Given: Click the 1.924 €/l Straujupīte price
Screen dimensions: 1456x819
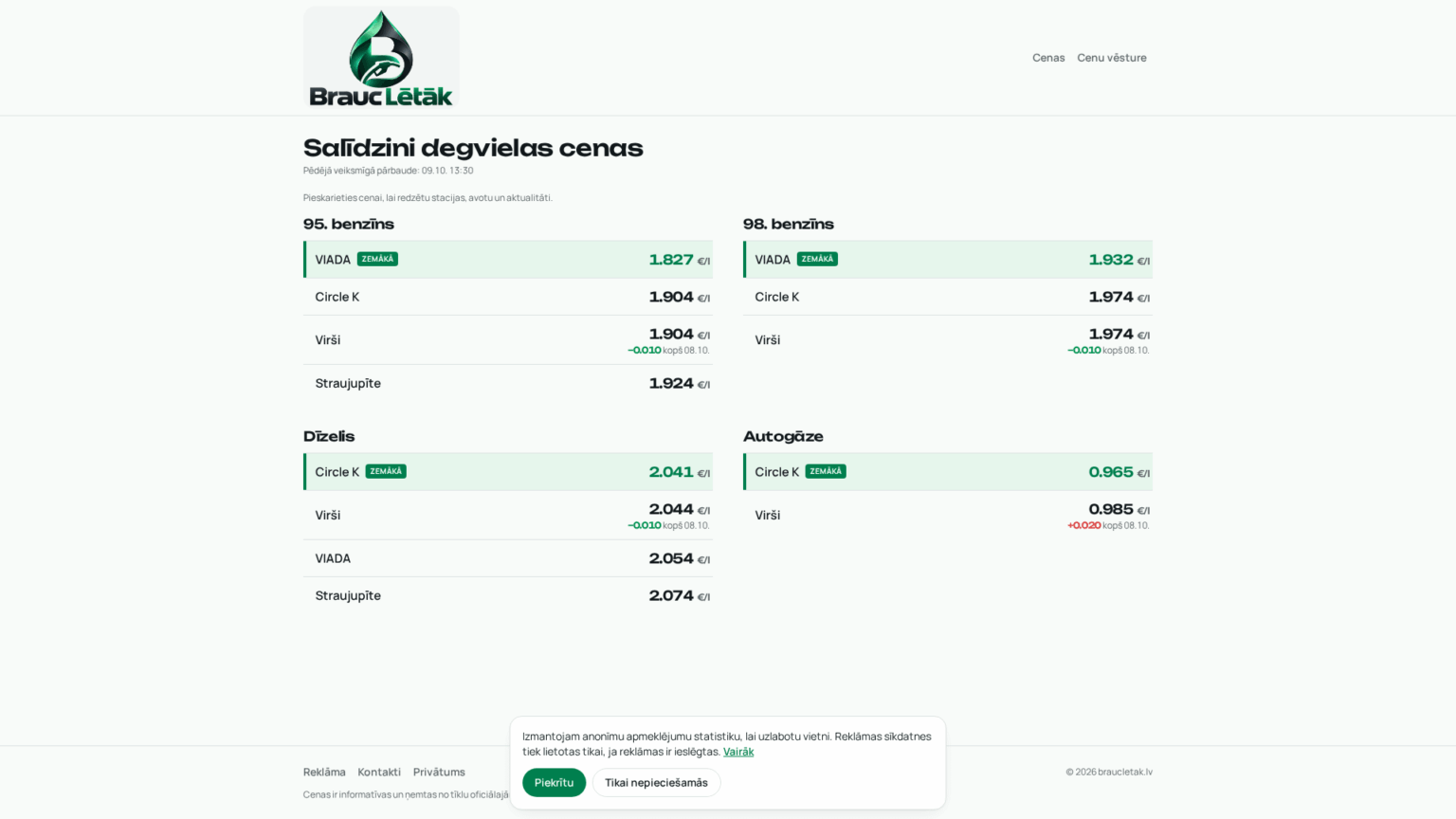Looking at the screenshot, I should (680, 384).
